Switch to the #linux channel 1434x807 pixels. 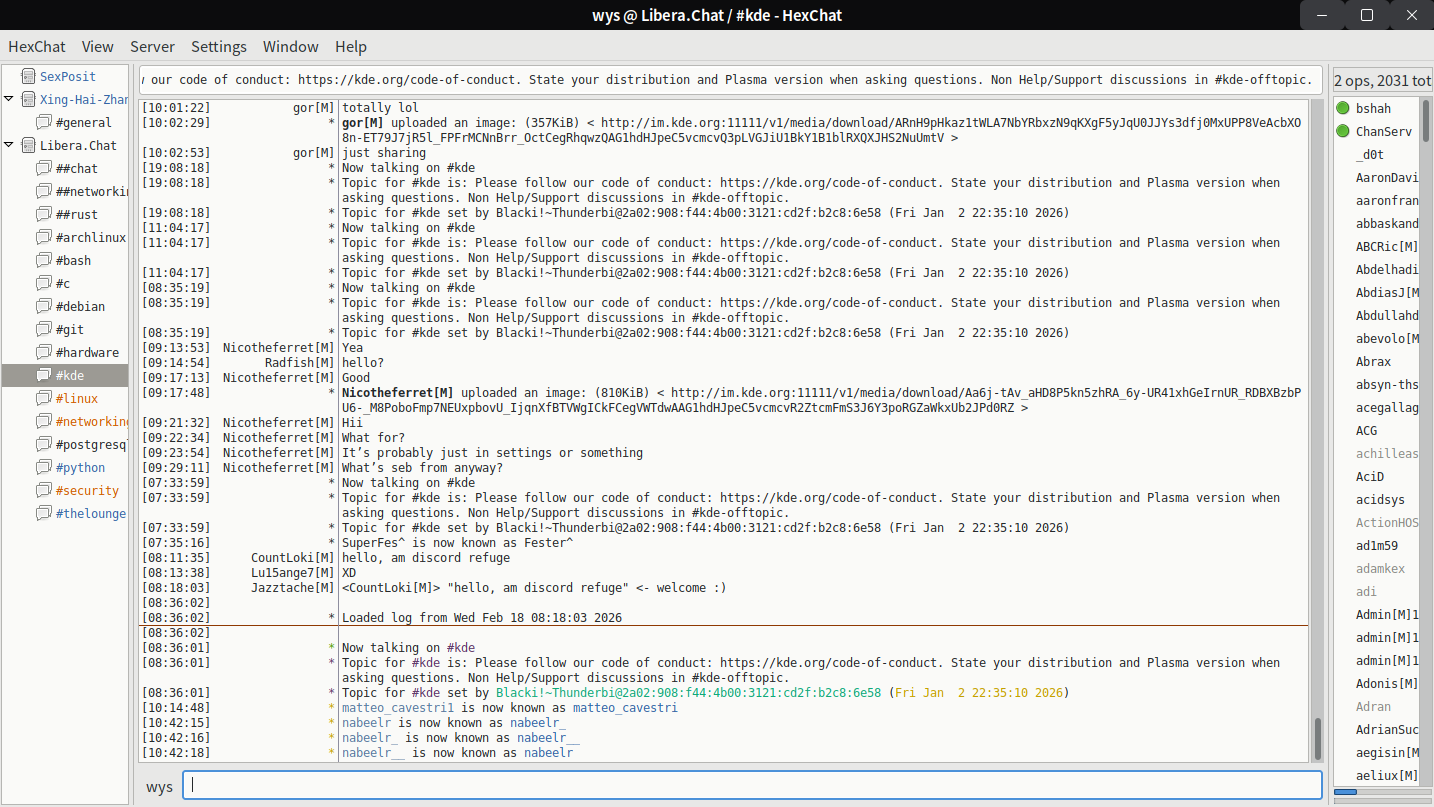click(x=76, y=398)
